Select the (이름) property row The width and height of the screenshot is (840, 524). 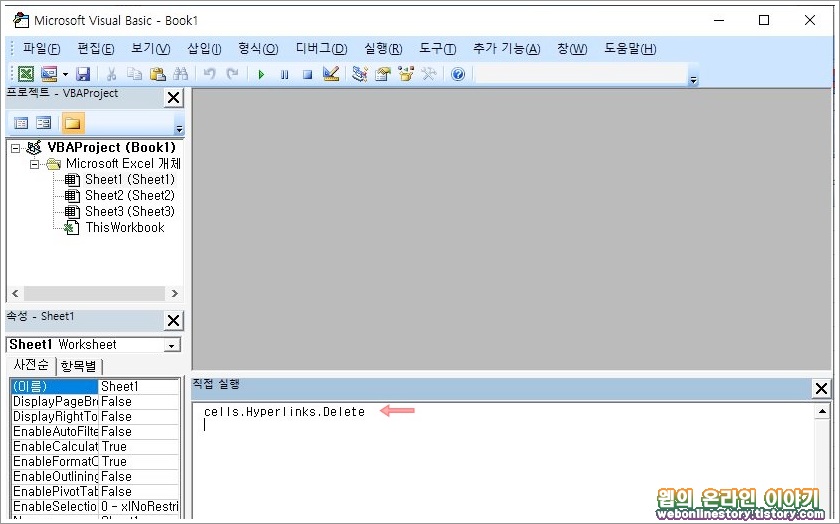coord(95,386)
